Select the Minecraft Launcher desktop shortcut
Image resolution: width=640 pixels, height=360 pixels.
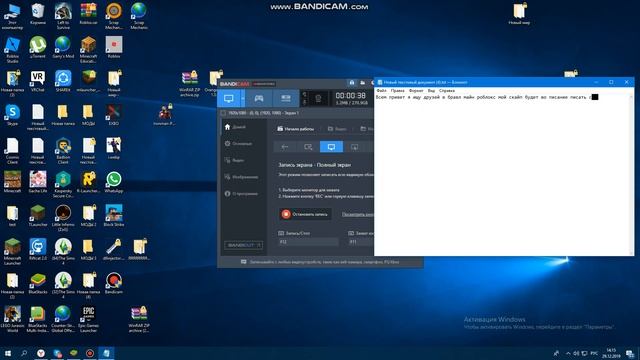click(x=12, y=252)
